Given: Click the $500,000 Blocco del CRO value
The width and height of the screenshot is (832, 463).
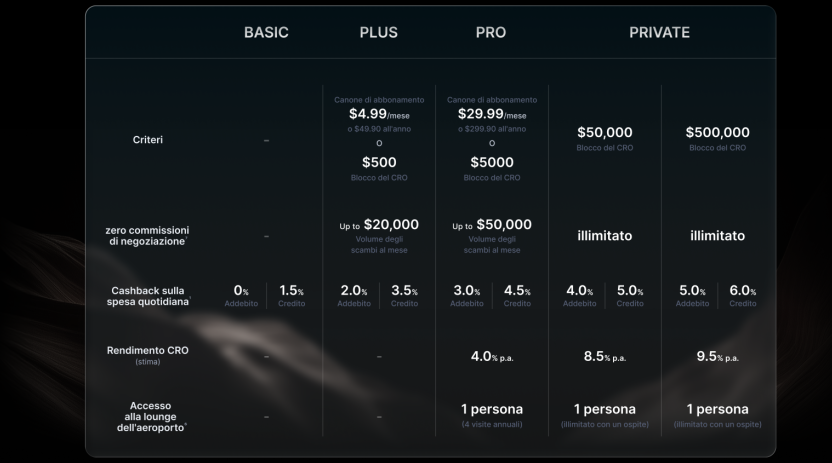Looking at the screenshot, I should (x=717, y=132).
